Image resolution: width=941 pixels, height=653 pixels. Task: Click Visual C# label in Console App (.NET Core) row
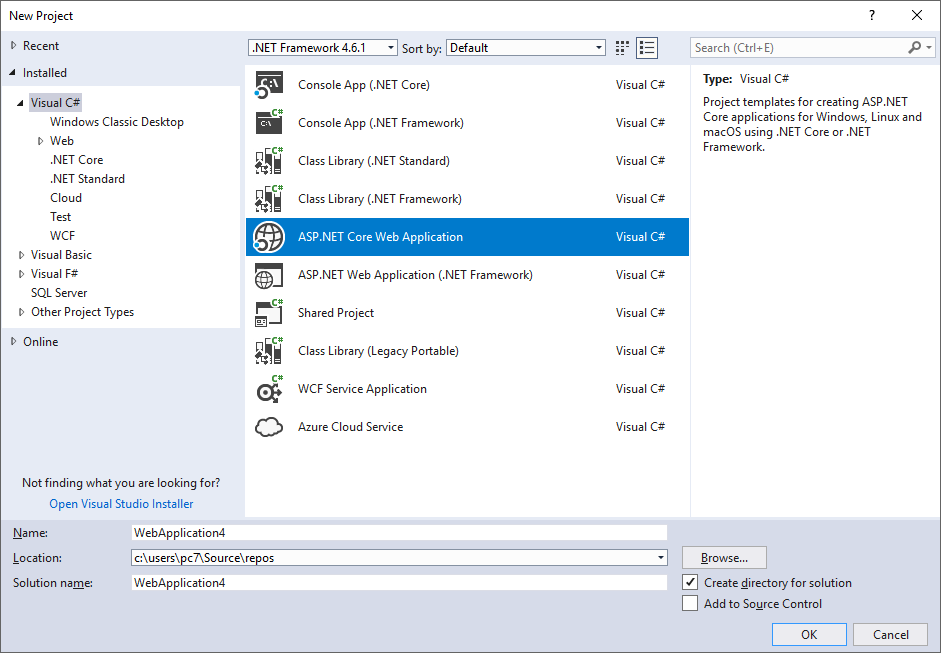pos(640,85)
